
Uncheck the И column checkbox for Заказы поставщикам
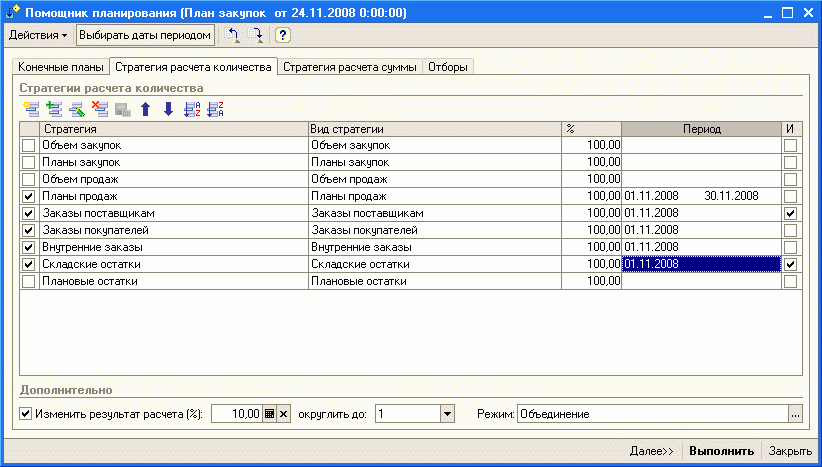tap(791, 213)
